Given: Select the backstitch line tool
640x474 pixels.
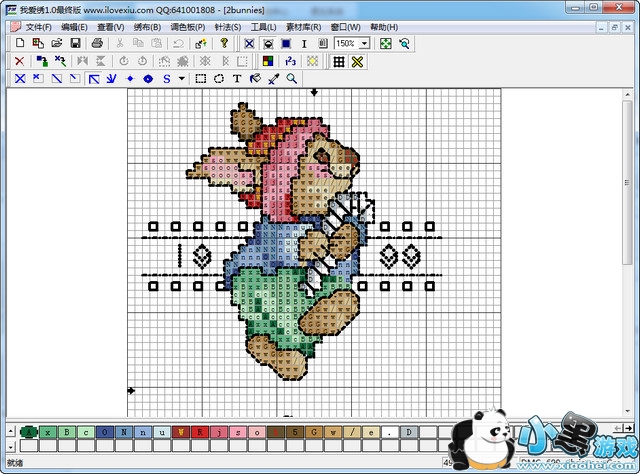Looking at the screenshot, I should 94,78.
